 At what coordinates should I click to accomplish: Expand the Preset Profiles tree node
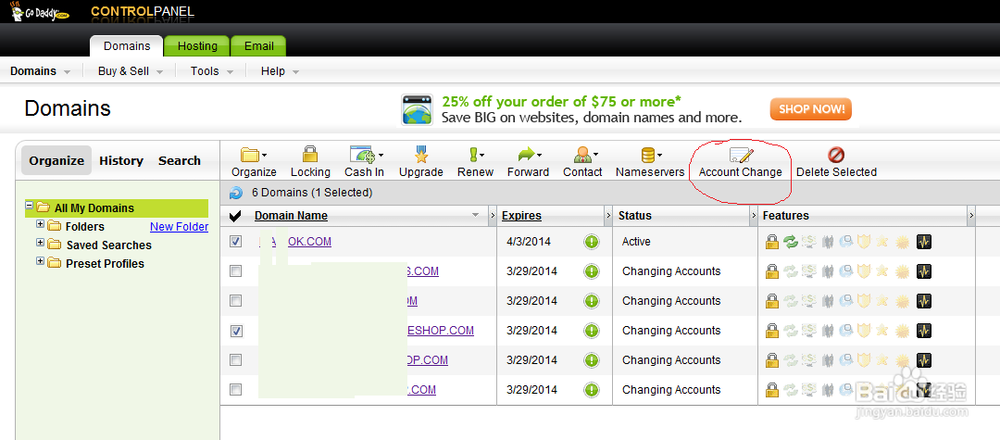click(x=40, y=261)
